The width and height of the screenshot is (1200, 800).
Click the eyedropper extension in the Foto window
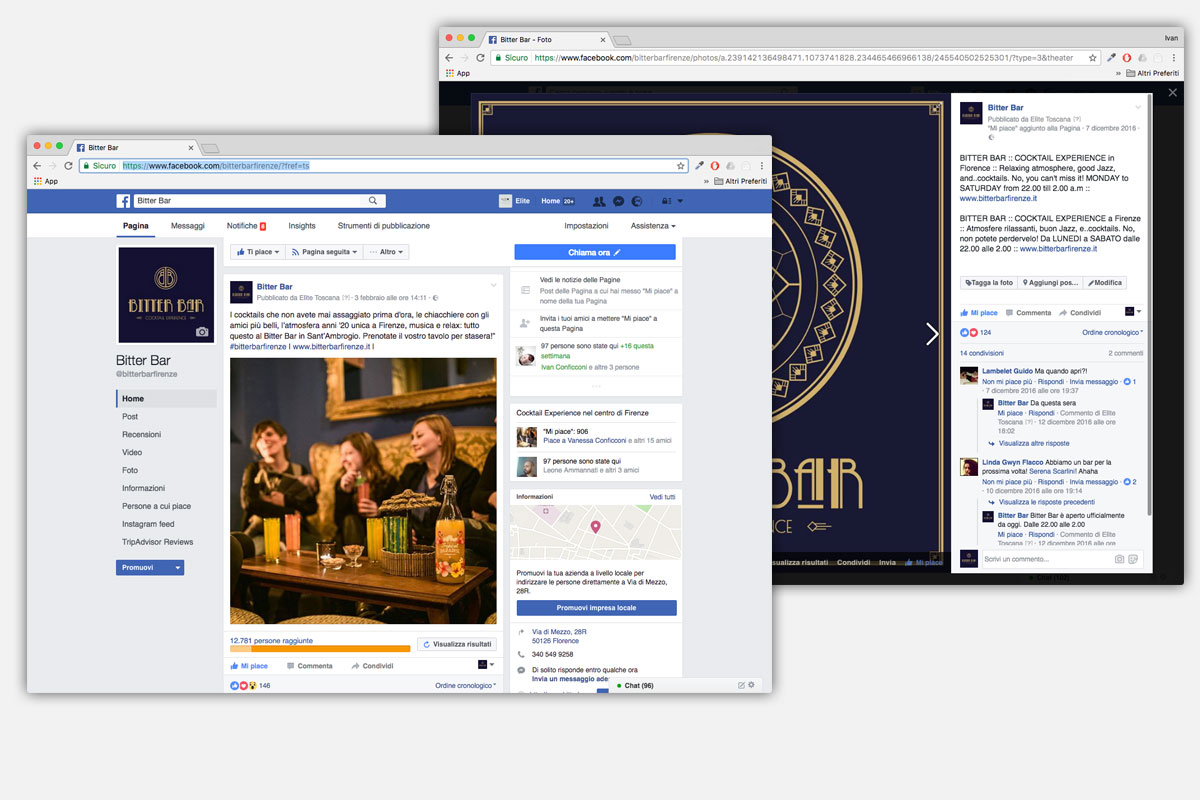pos(1112,58)
